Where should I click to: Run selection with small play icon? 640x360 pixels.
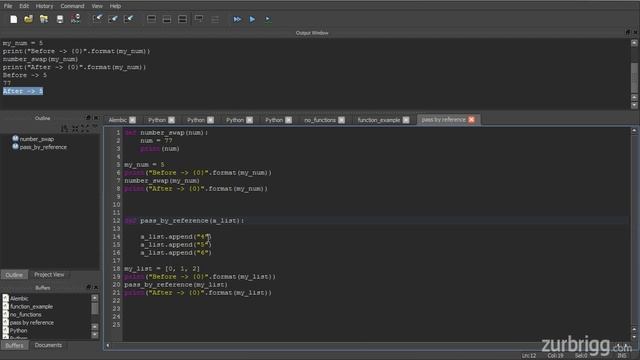[x=267, y=19]
